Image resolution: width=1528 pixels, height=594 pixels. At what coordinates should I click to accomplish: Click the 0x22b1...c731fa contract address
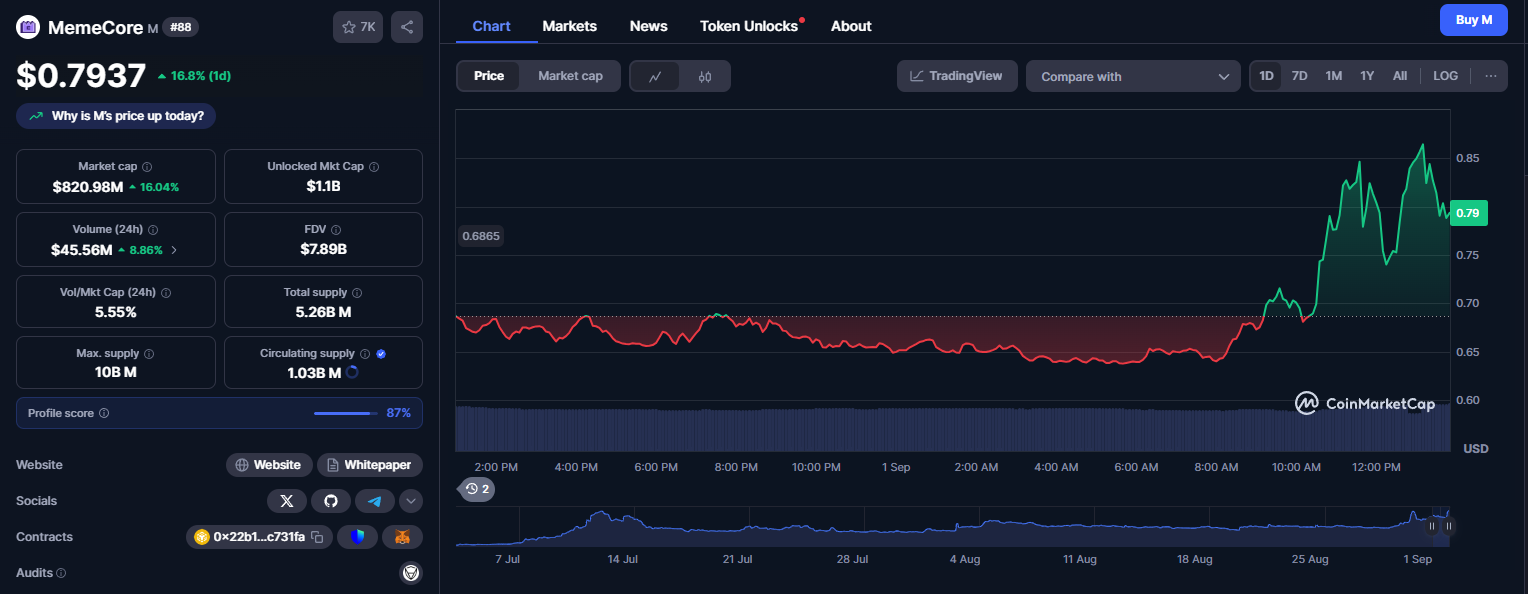point(258,537)
